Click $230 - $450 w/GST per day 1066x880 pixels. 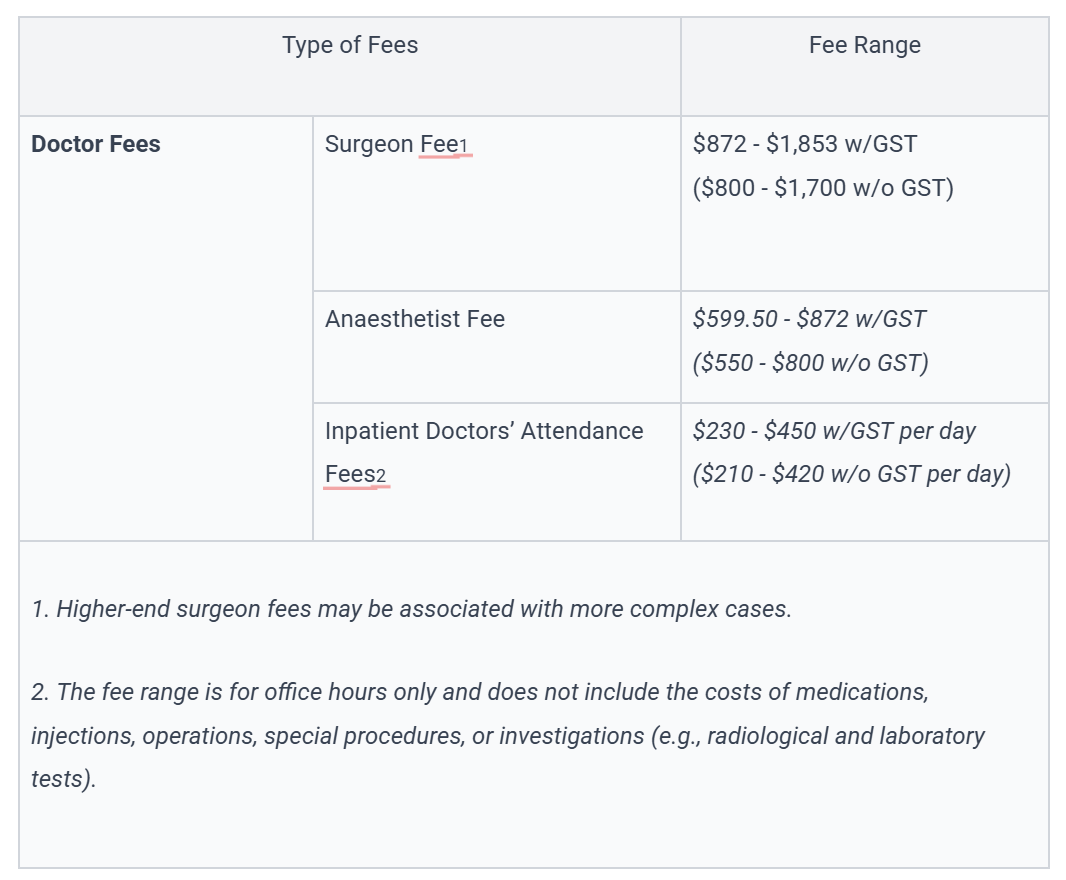point(834,431)
